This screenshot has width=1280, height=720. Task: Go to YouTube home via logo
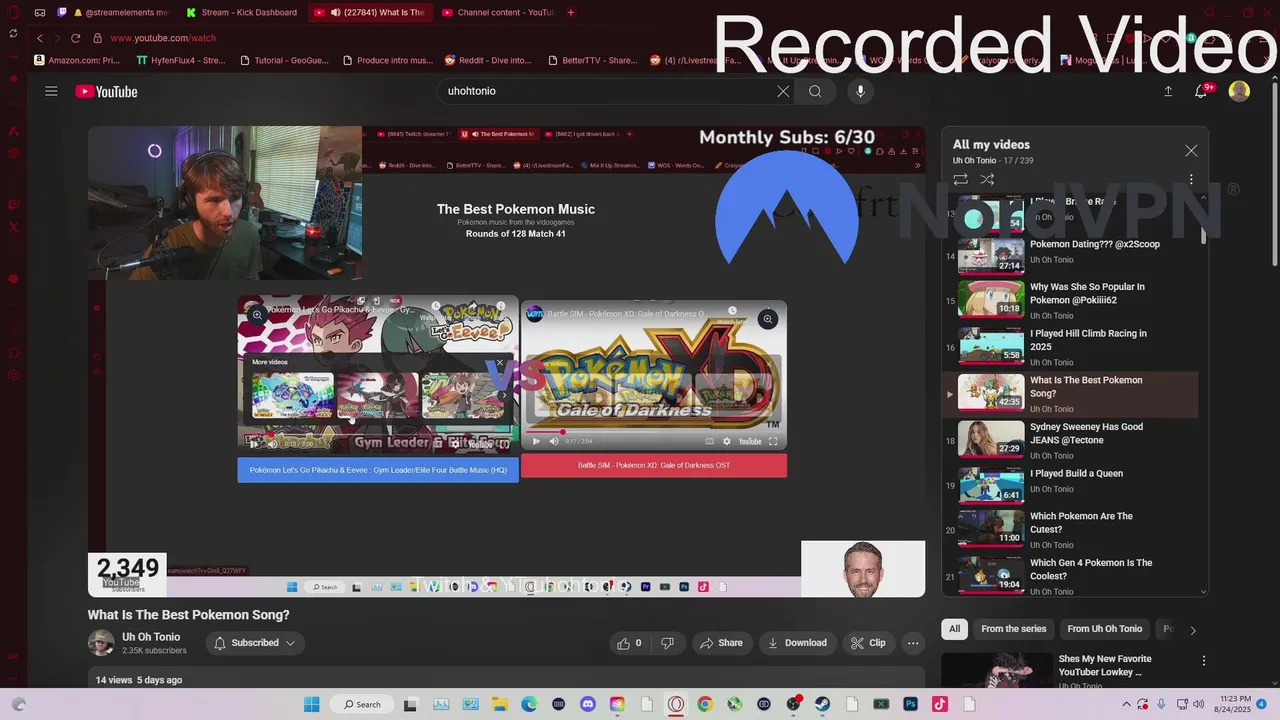106,92
